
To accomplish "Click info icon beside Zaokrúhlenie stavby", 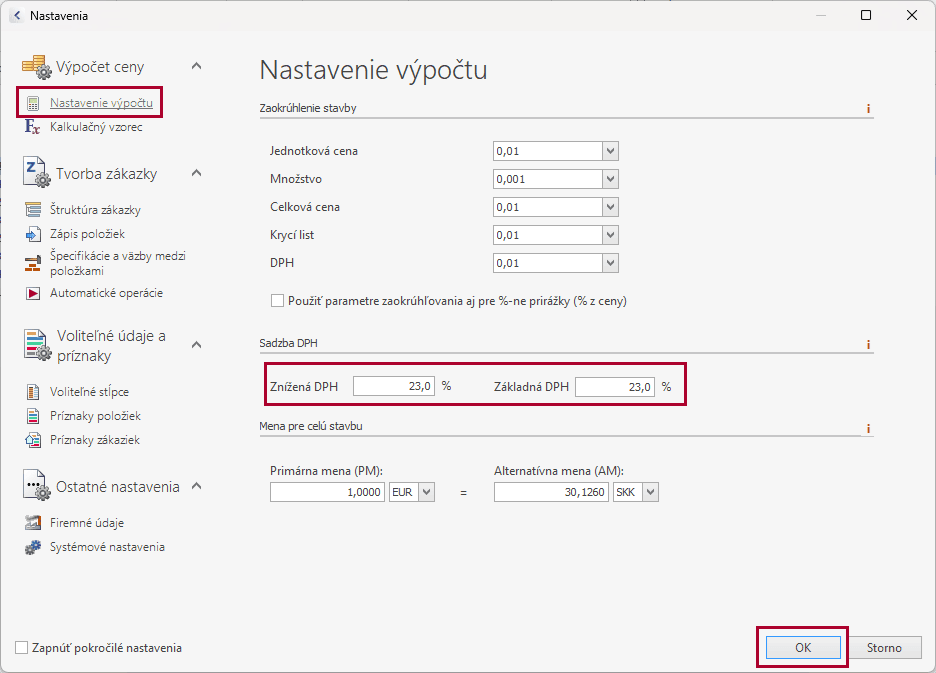I will click(x=868, y=108).
